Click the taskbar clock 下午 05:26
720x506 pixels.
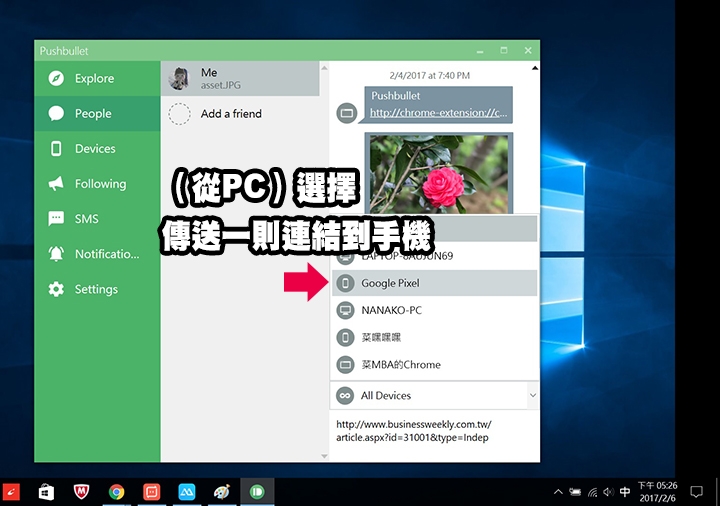[x=657, y=492]
